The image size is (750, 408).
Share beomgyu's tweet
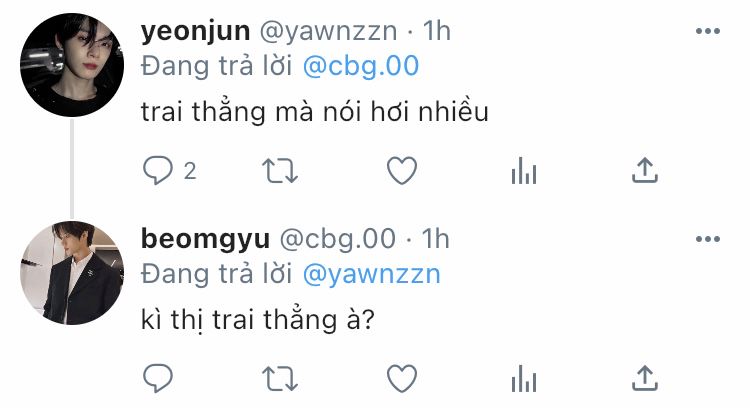tap(645, 378)
